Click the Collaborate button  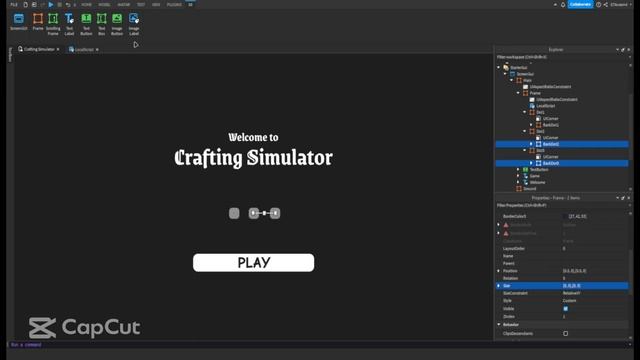click(x=580, y=4)
